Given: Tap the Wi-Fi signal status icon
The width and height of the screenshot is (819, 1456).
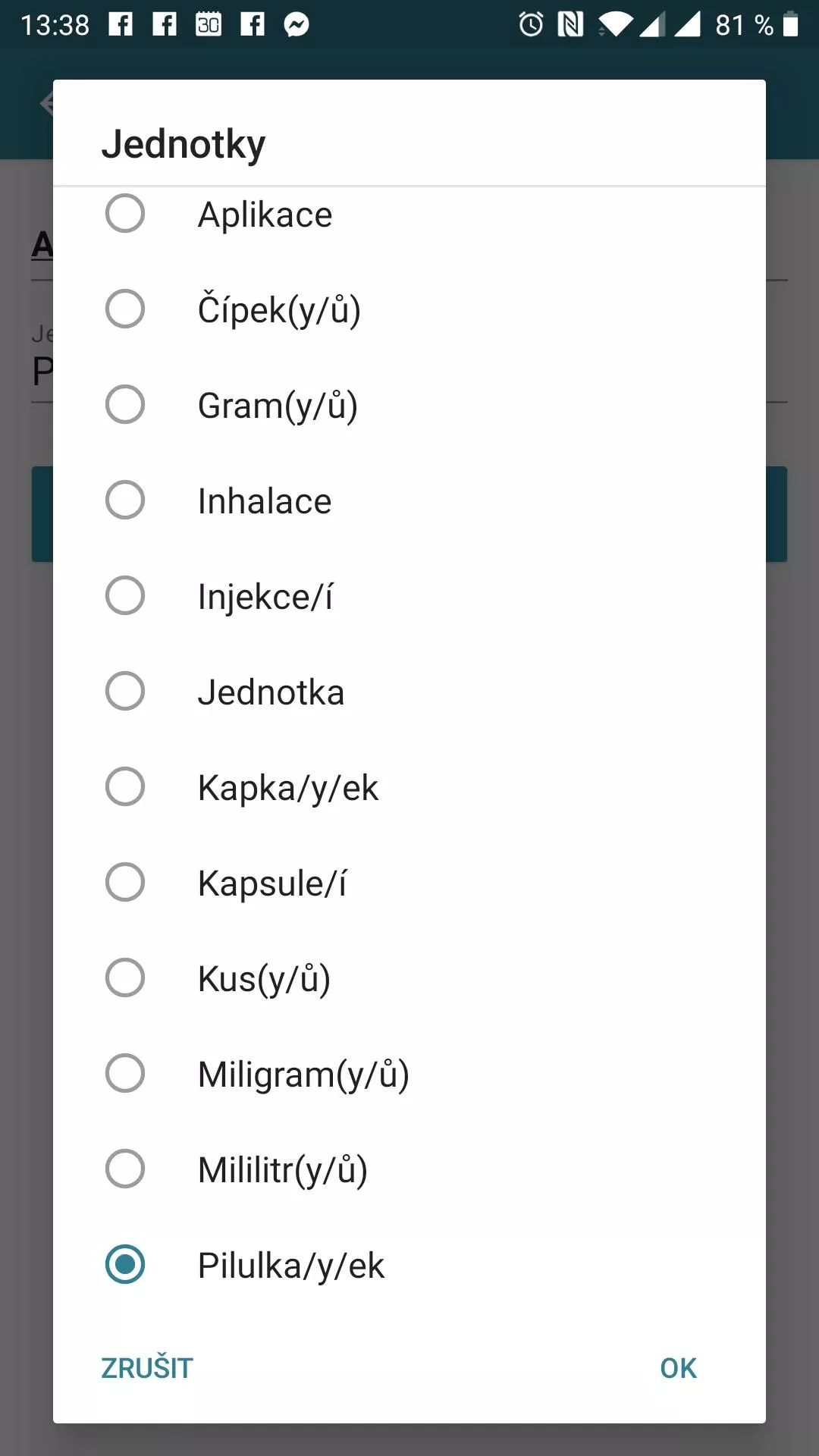Looking at the screenshot, I should point(615,25).
